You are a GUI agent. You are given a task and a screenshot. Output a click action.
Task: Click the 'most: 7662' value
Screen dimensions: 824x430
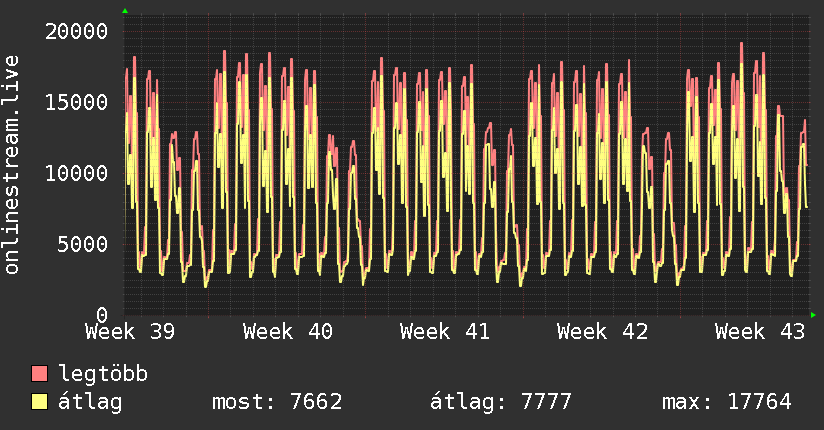(x=277, y=402)
